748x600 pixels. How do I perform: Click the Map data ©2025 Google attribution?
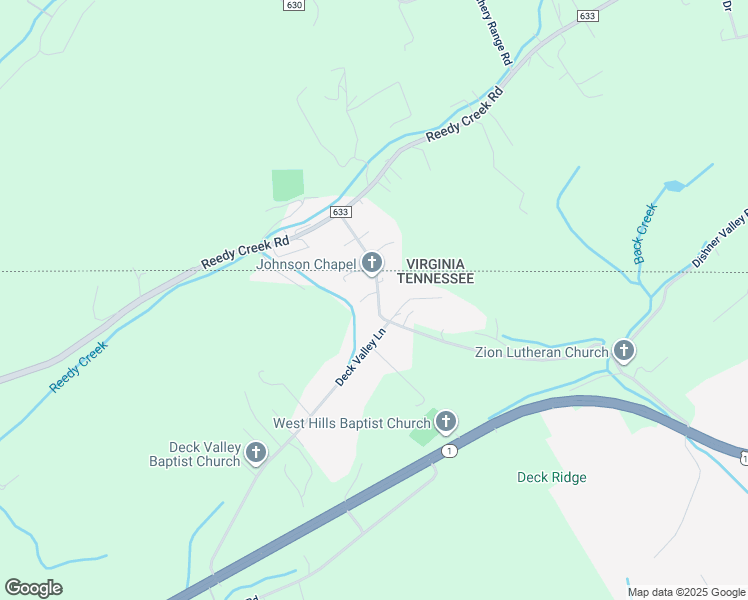pos(686,593)
